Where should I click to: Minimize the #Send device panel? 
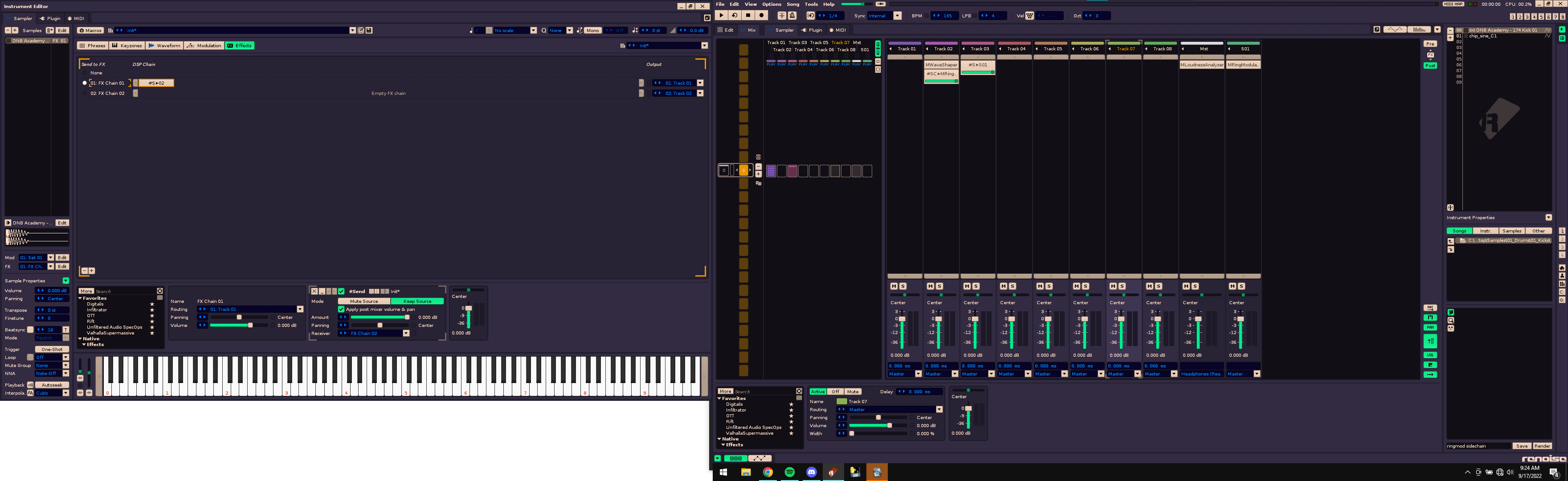(322, 292)
